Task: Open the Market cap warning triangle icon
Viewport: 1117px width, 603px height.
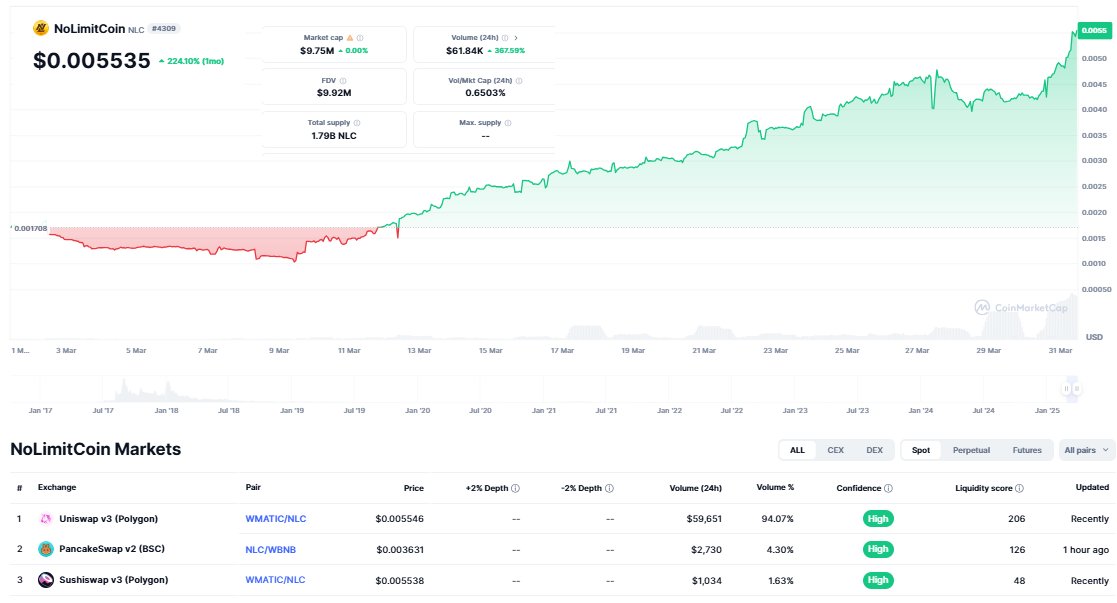Action: (x=350, y=38)
